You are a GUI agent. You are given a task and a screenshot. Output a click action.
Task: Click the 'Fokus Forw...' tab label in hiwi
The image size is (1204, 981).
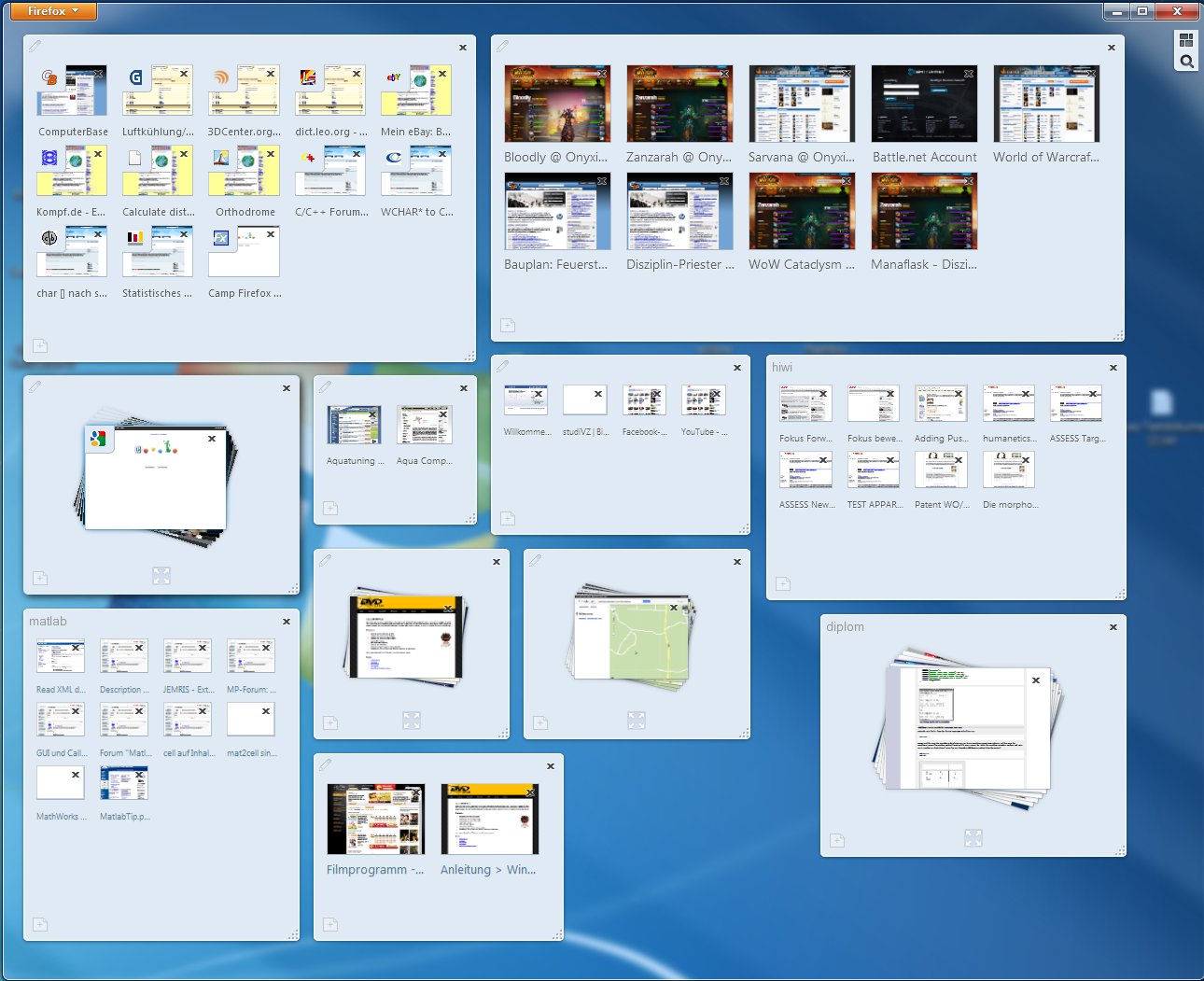point(805,439)
